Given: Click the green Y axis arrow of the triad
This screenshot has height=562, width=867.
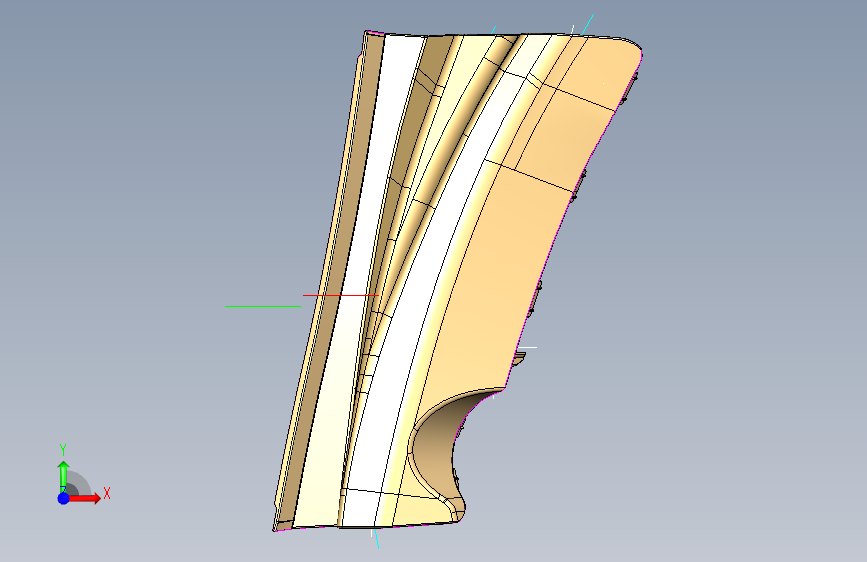Looking at the screenshot, I should [x=64, y=476].
